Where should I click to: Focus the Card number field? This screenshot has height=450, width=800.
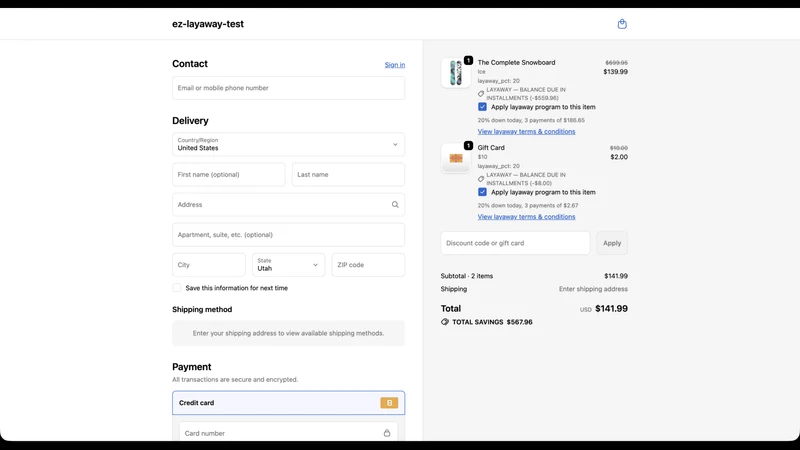pos(288,433)
